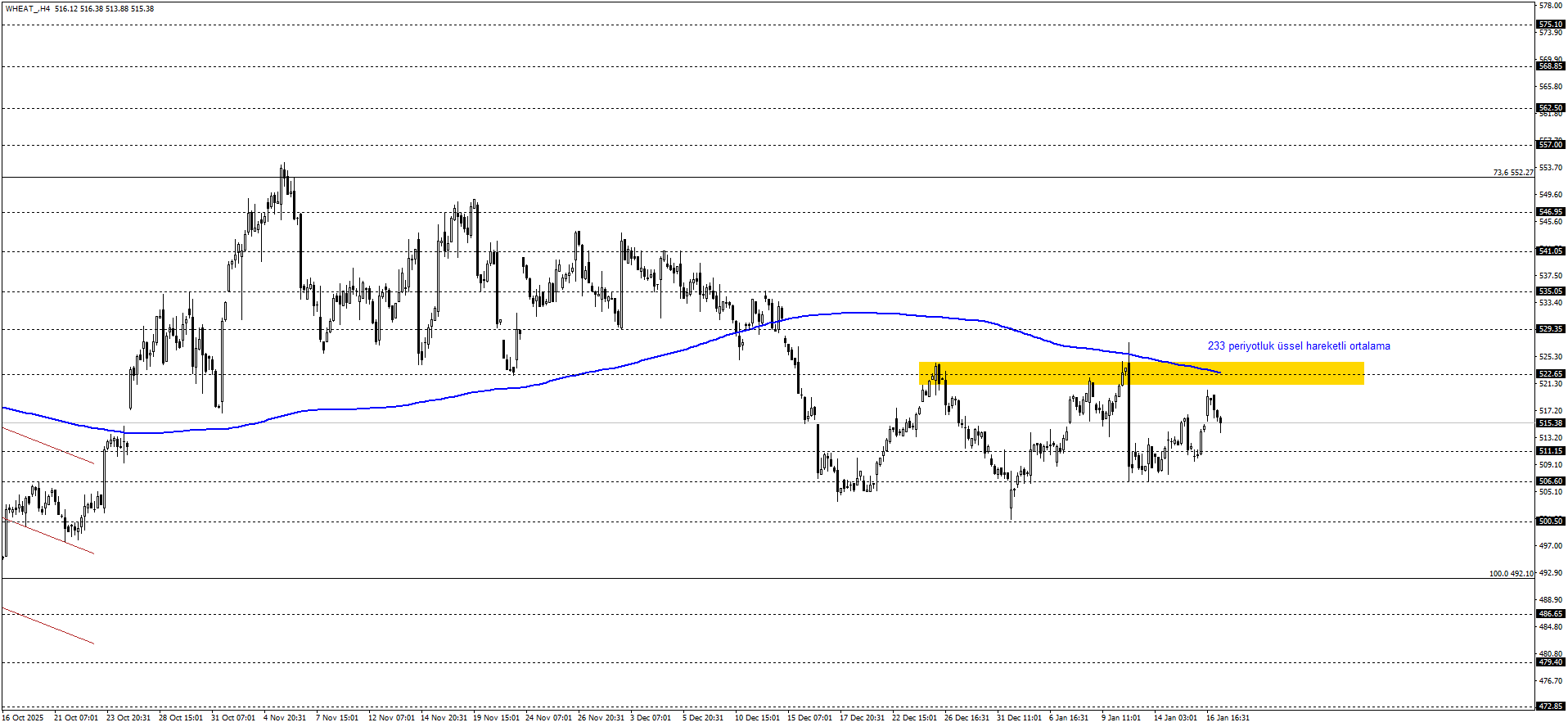Viewport: 1568px width, 727px height.
Task: Click the 575.10 price level tag
Action: [1550, 25]
